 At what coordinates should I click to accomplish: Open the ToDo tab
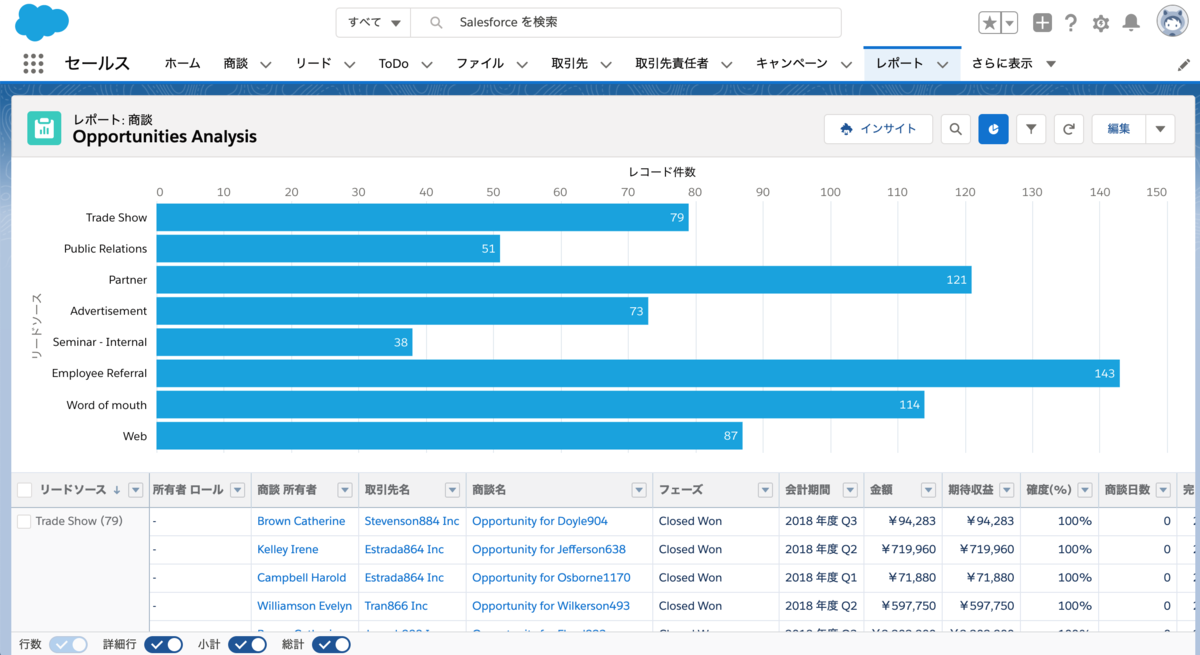393,63
